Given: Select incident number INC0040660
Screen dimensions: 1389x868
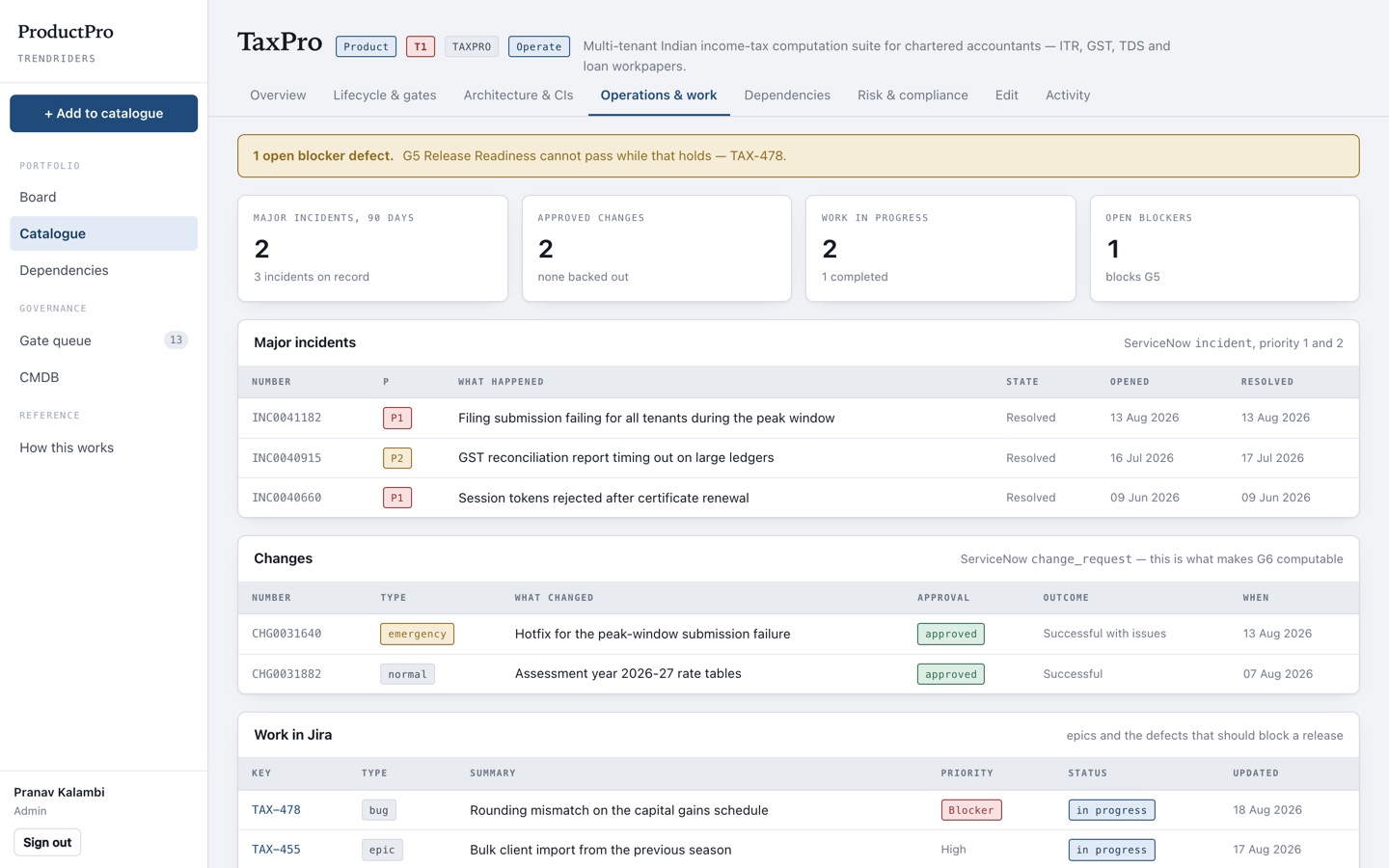Looking at the screenshot, I should point(286,498).
